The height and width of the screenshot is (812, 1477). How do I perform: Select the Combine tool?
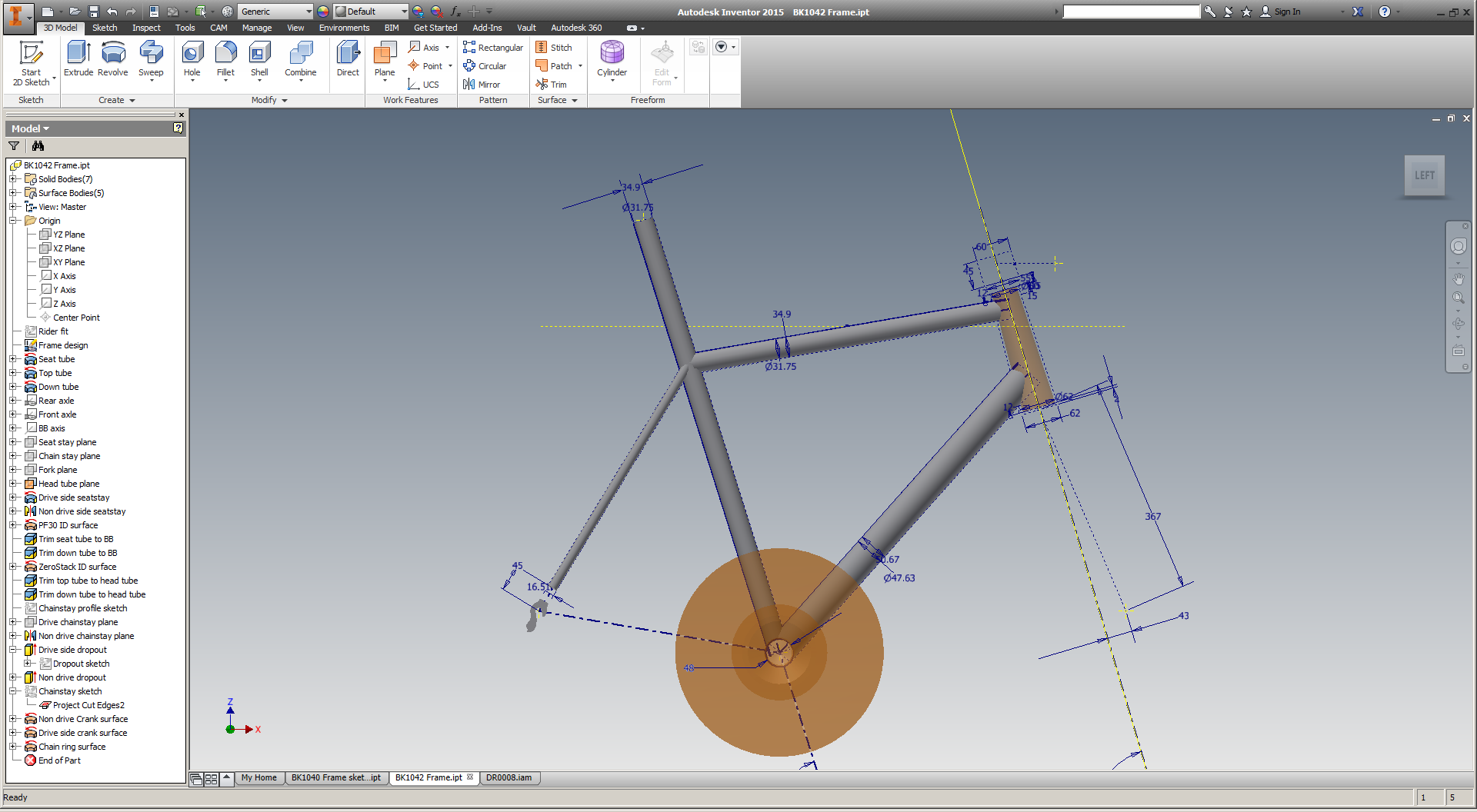[300, 59]
